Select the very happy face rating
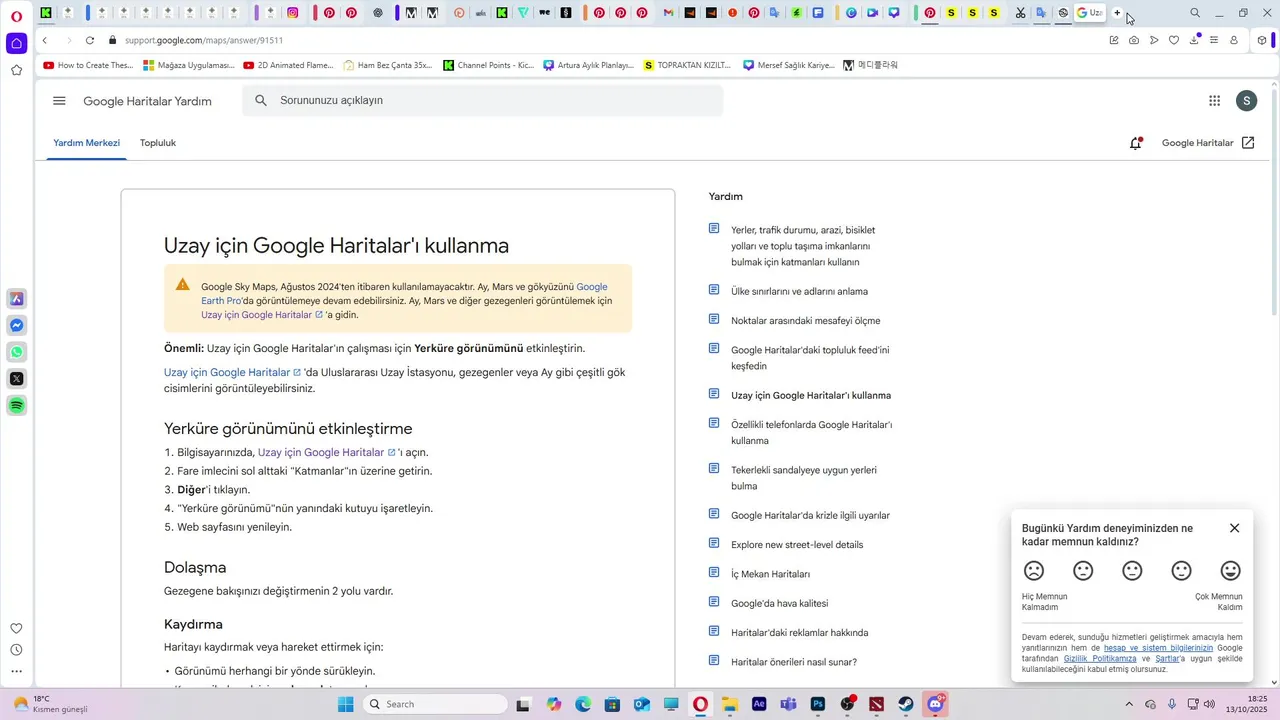 point(1231,571)
